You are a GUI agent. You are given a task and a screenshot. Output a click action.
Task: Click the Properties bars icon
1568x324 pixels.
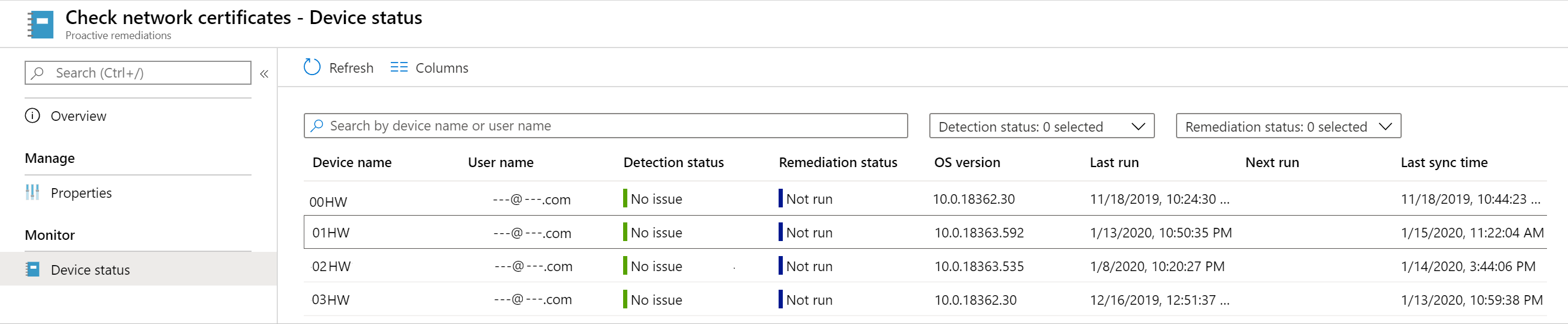pos(32,193)
